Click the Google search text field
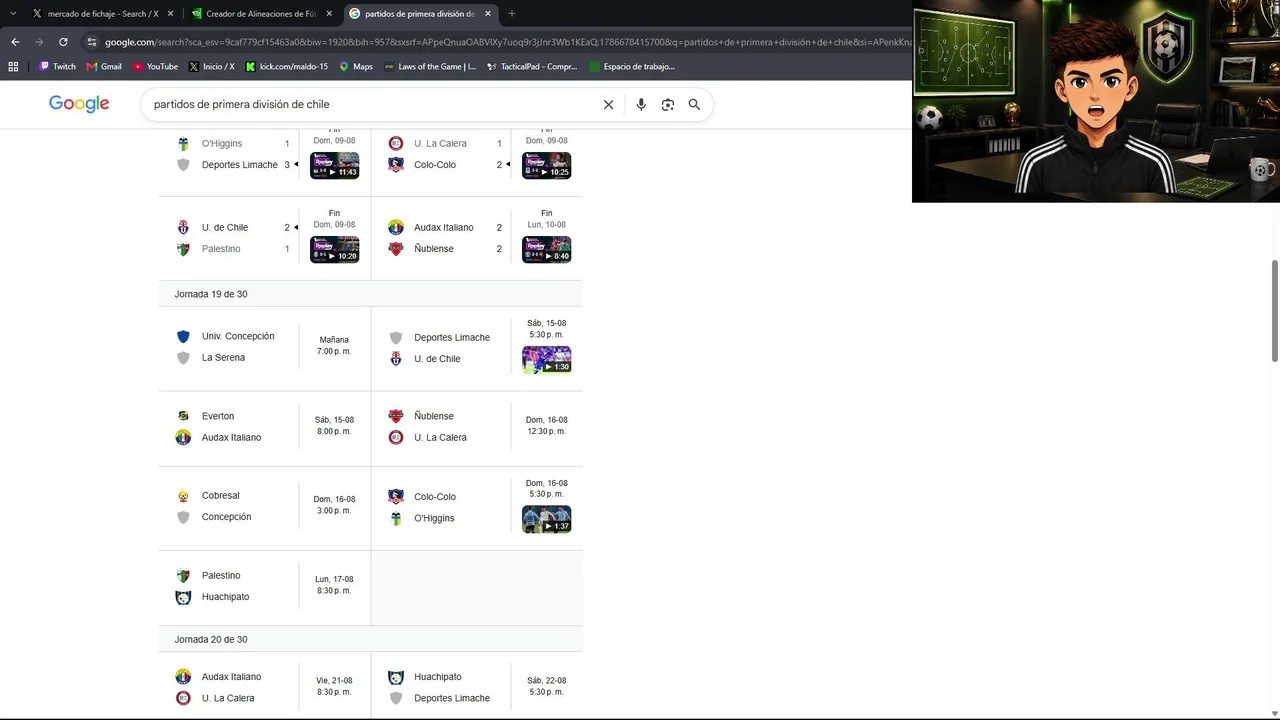The image size is (1280, 720). point(370,104)
